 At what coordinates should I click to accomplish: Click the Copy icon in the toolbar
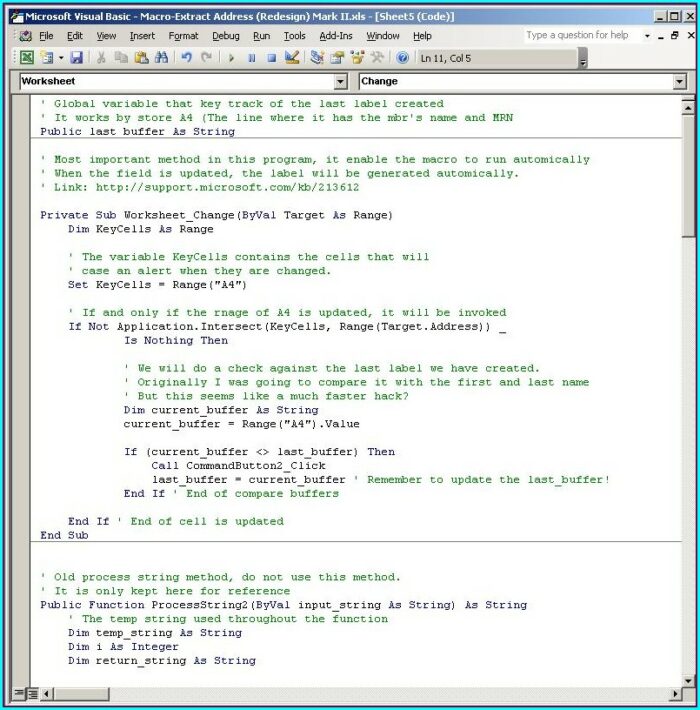tap(121, 58)
